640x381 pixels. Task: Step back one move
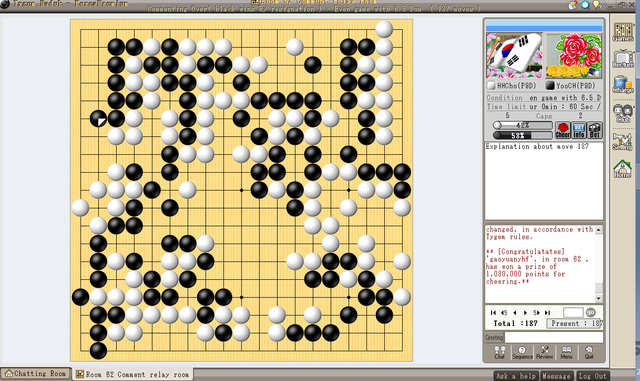[x=515, y=312]
